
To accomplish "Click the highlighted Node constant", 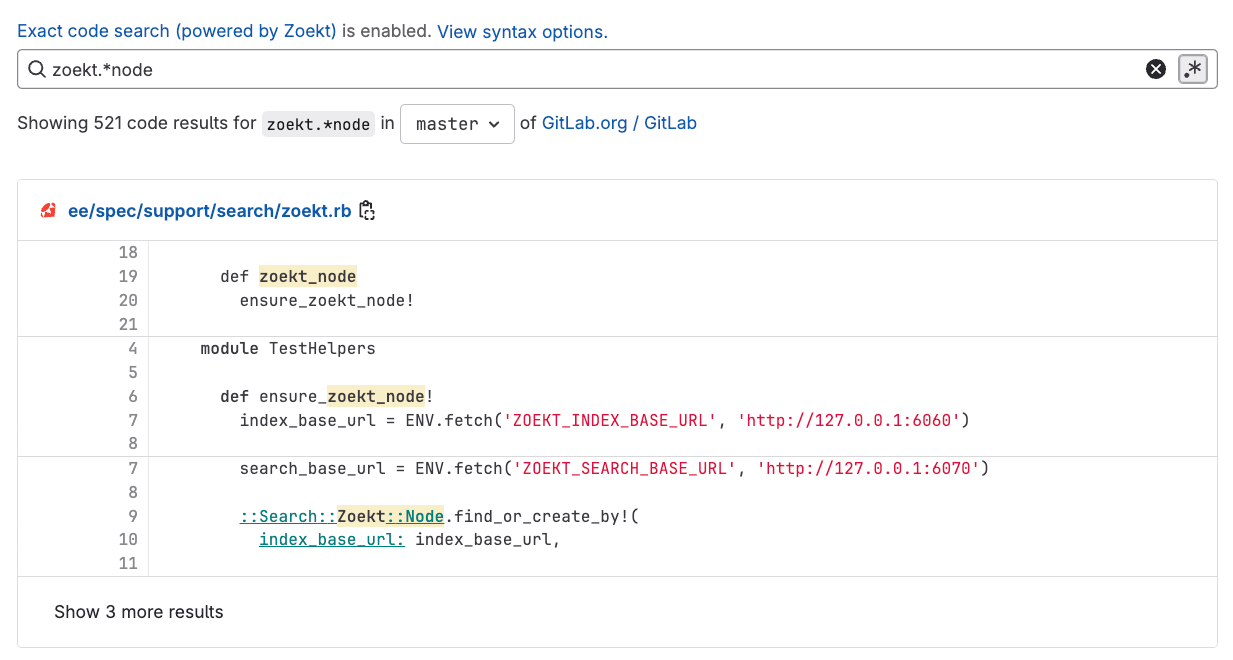I will coord(424,516).
